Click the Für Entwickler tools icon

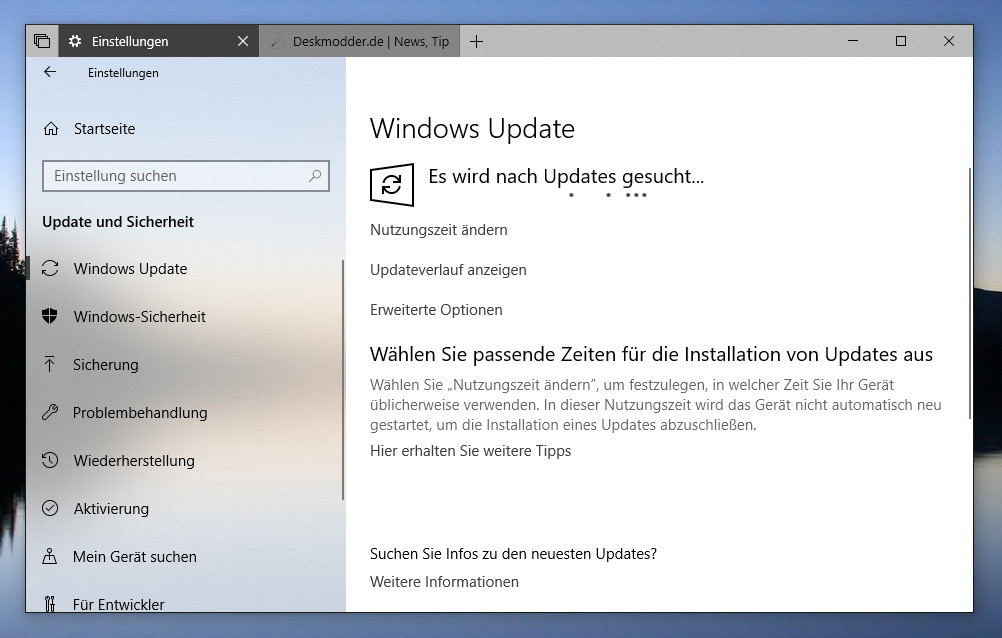50,604
